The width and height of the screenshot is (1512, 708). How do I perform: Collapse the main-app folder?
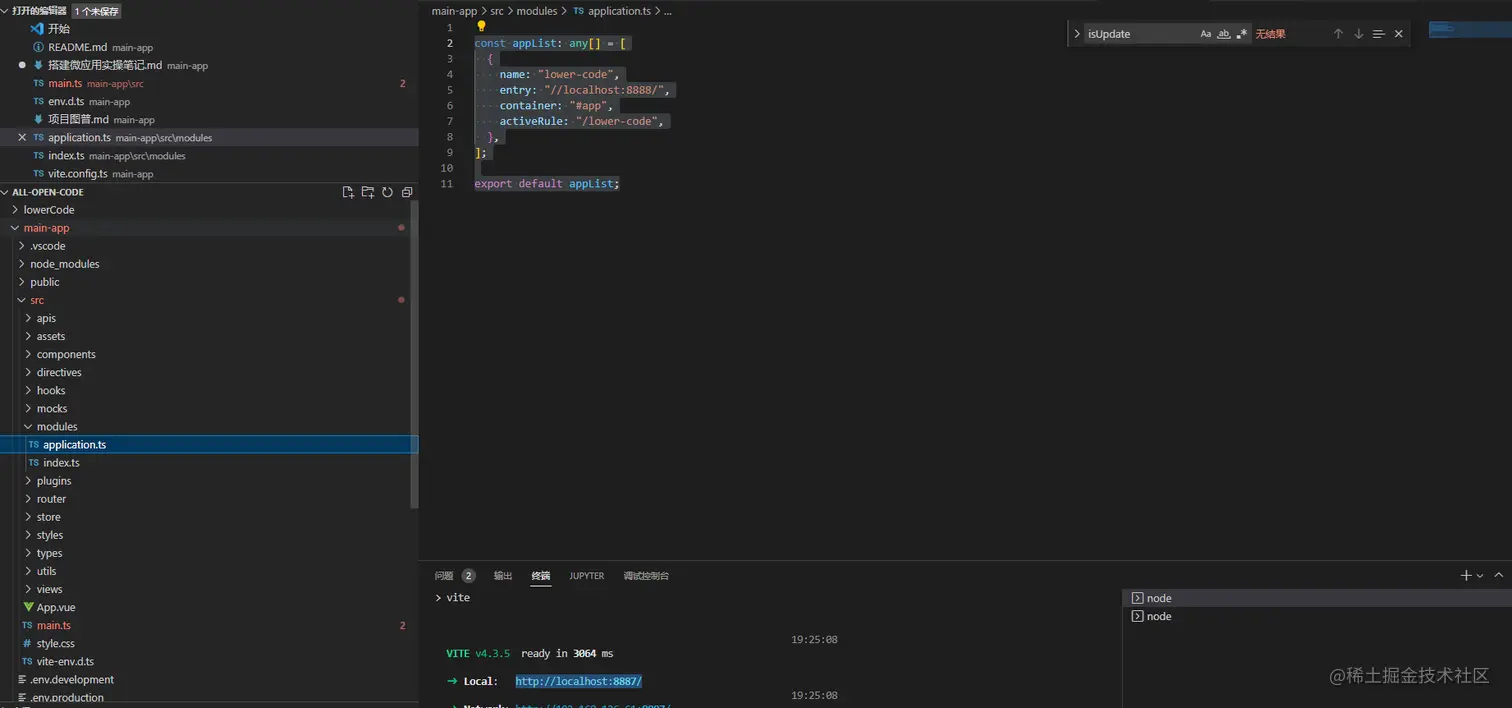[x=209, y=228]
